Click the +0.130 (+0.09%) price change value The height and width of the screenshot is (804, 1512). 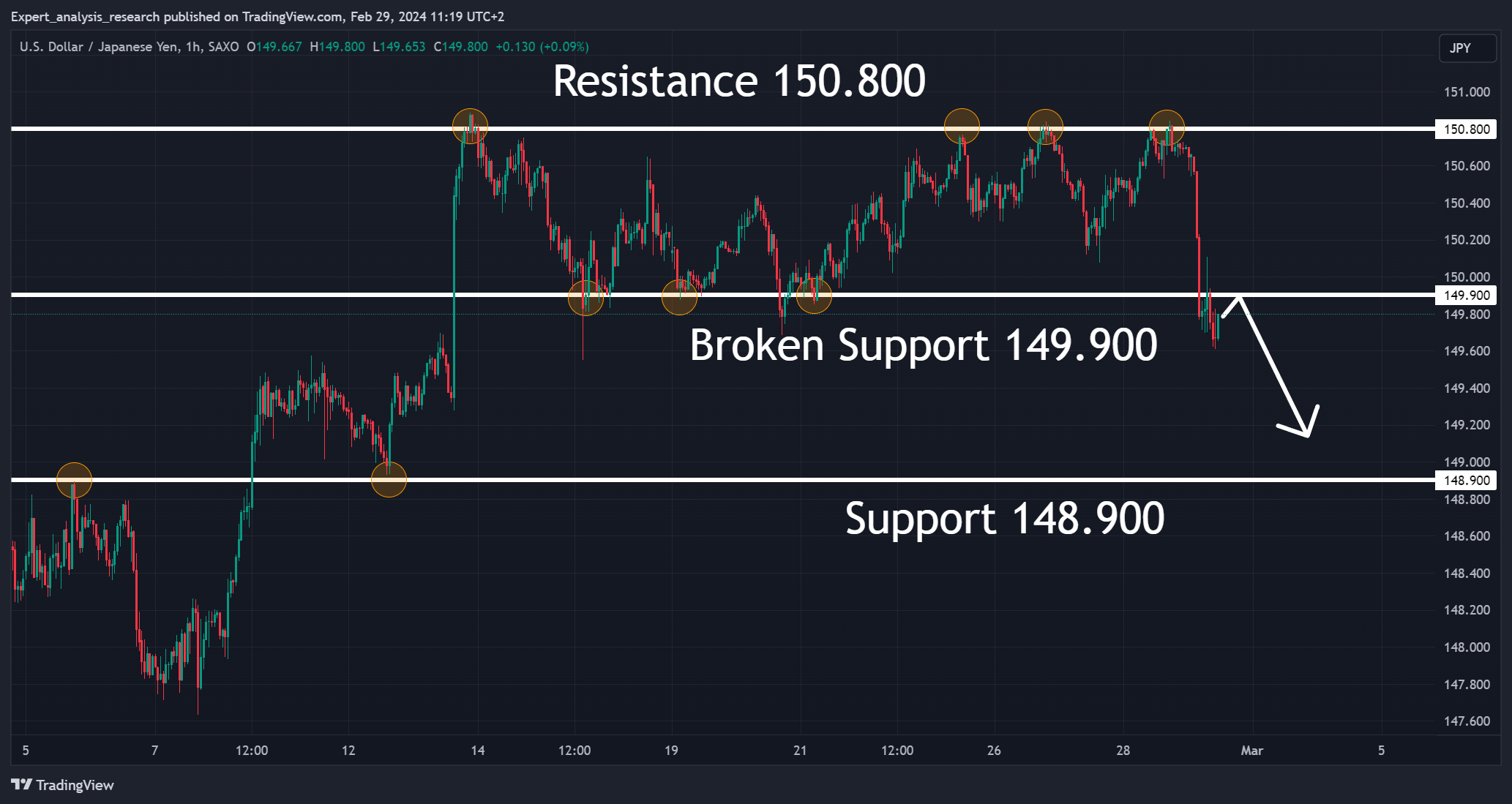[x=542, y=47]
